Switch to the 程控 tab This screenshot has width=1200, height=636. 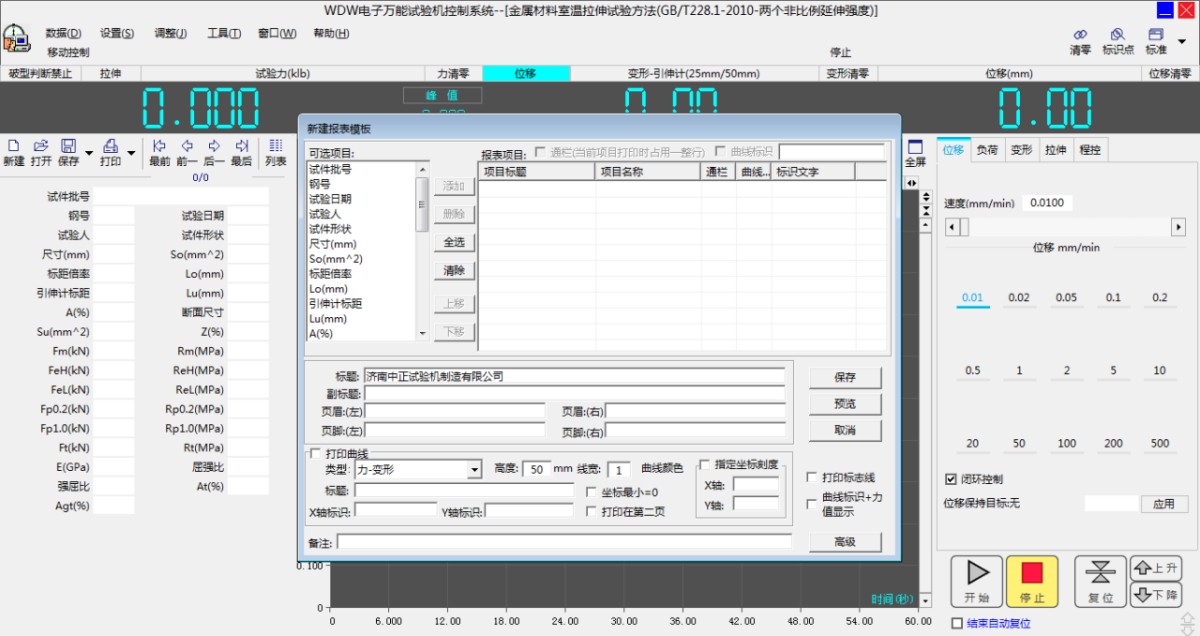point(1090,150)
